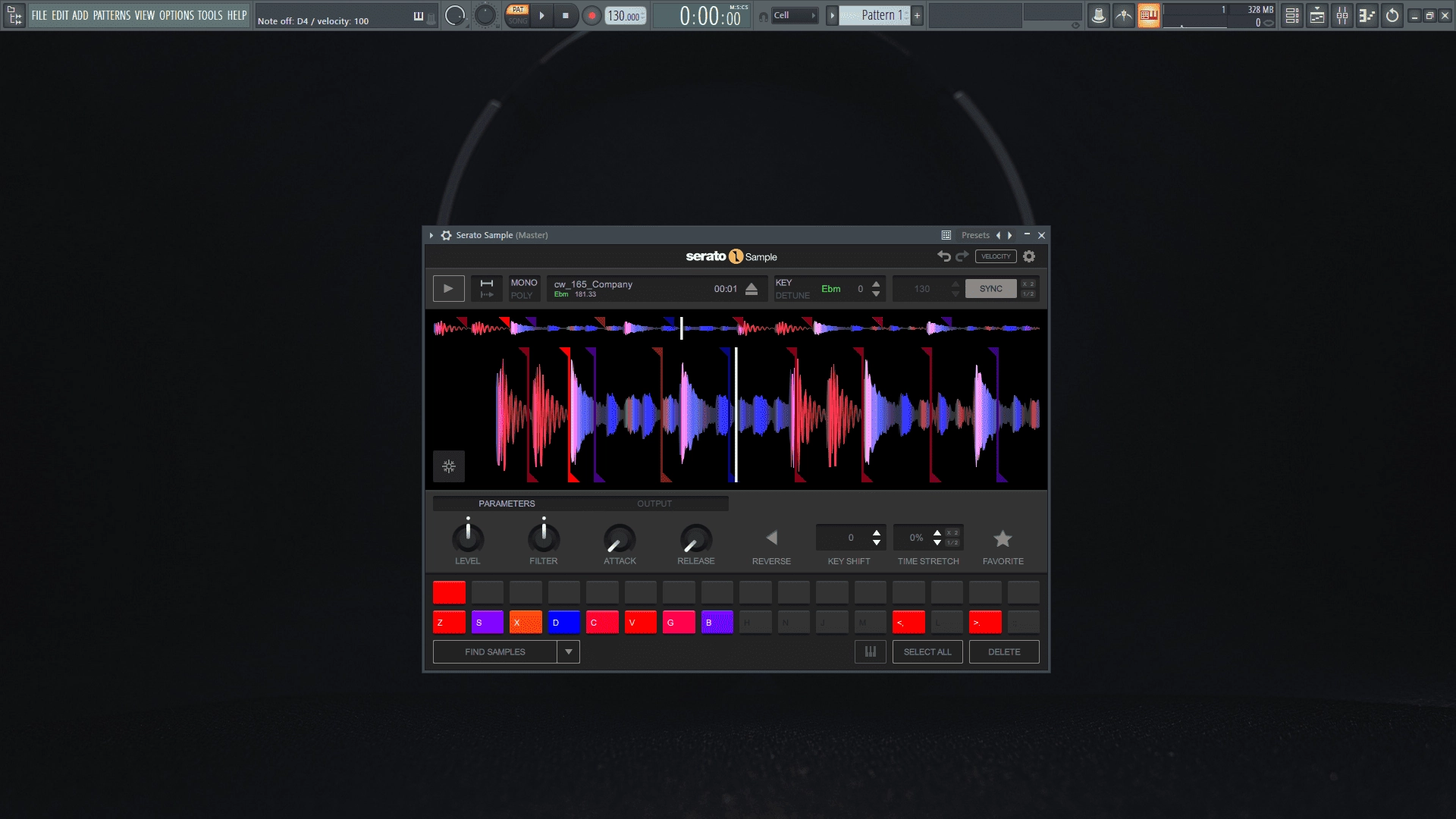1456x819 pixels.
Task: Adjust the FILTER knob
Action: 544,537
